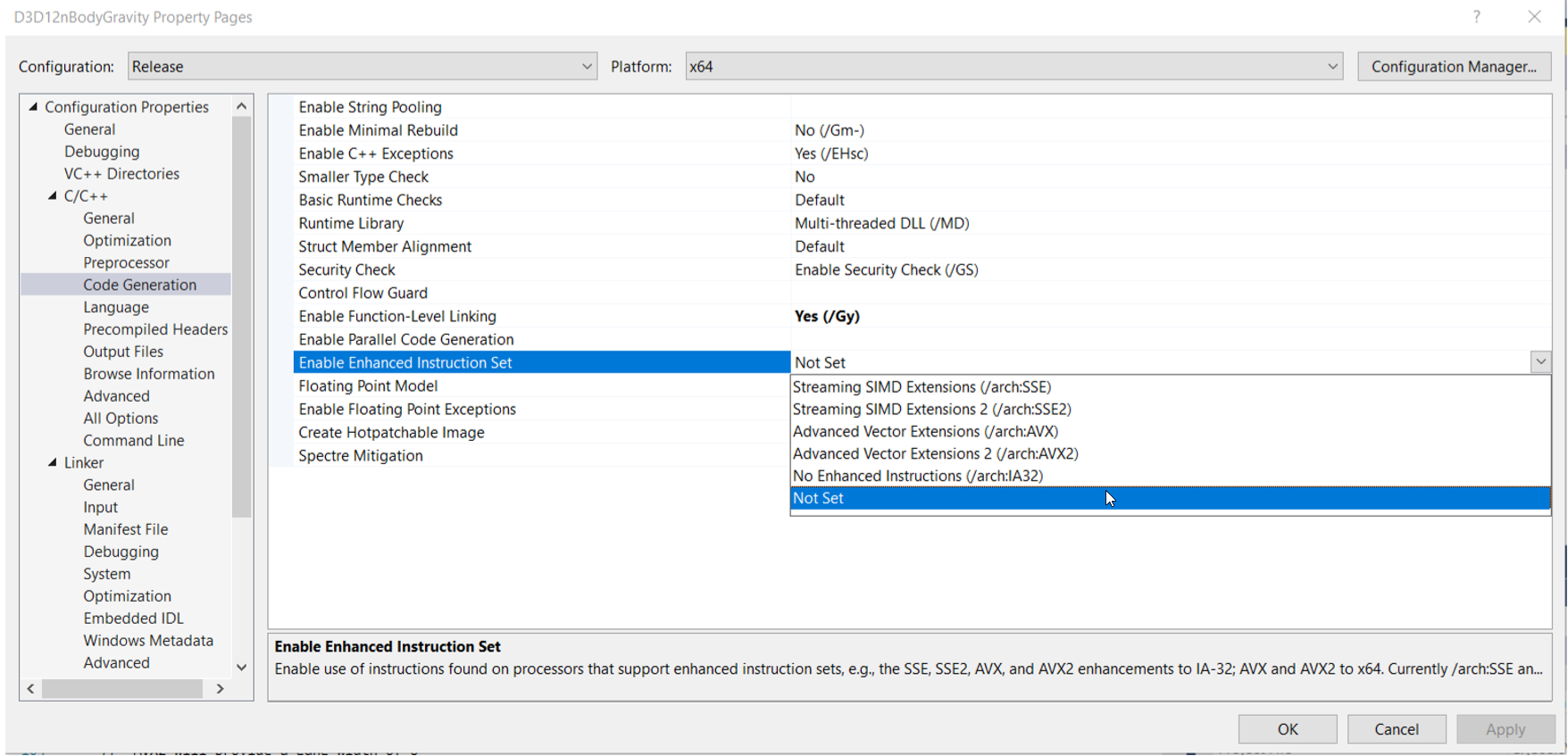Open Linker Optimization page
The image size is (1568, 756).
point(127,596)
